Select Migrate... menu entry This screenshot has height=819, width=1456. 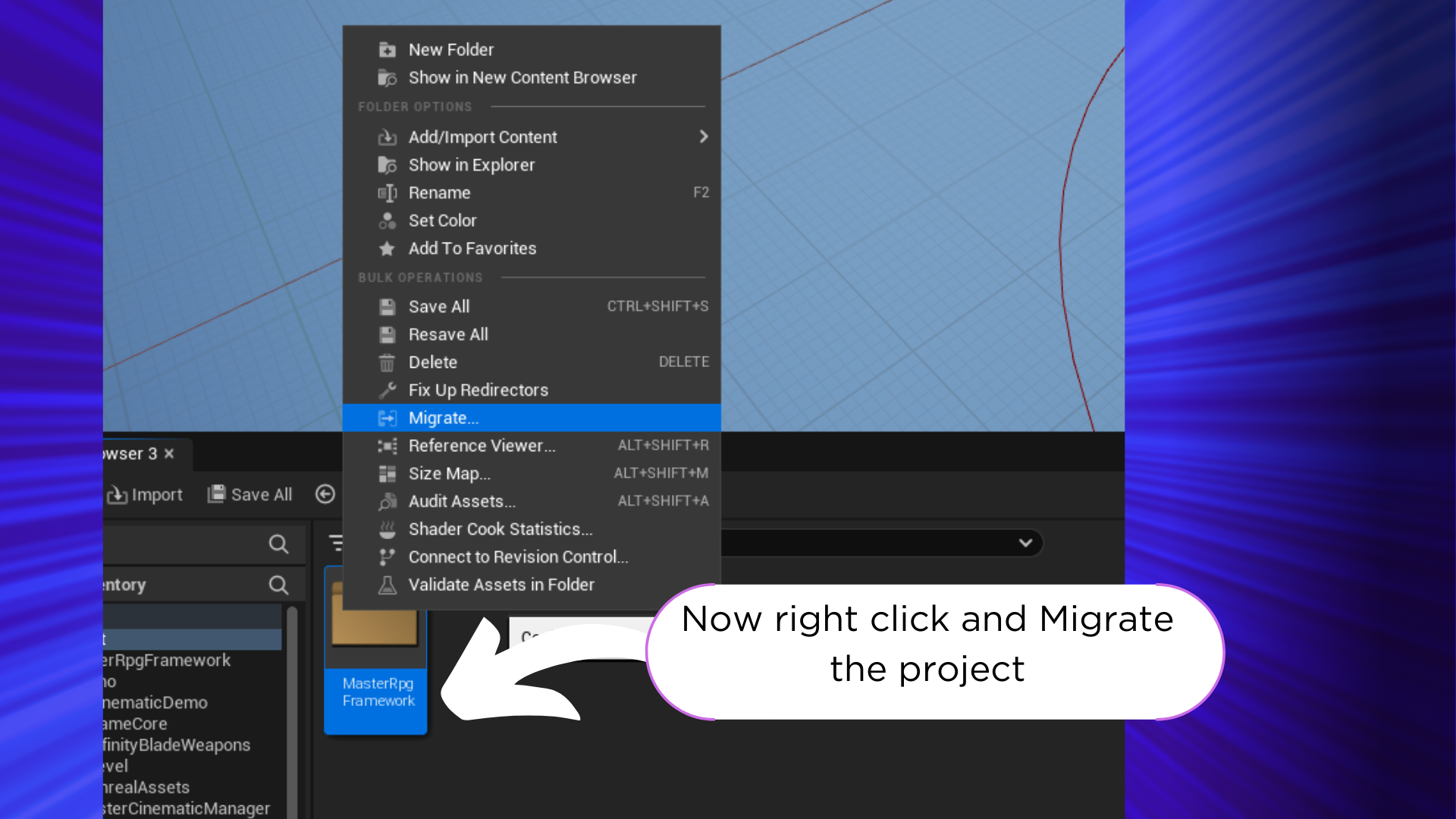click(531, 418)
